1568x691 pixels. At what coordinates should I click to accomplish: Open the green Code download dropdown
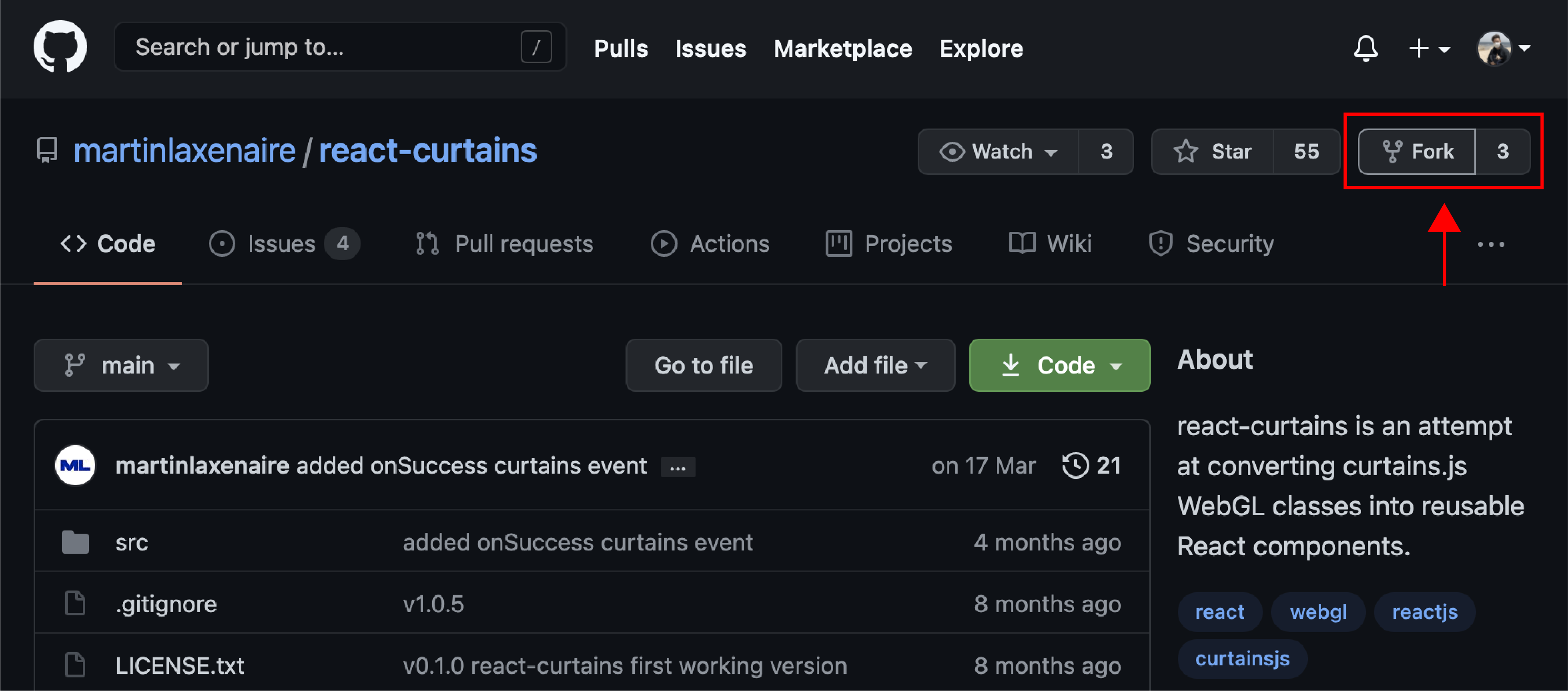point(1060,365)
